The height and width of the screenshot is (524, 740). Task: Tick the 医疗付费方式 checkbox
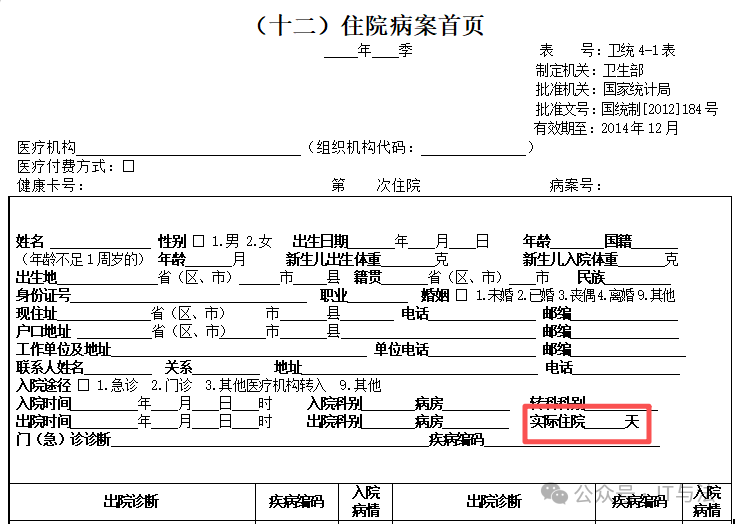[128, 166]
